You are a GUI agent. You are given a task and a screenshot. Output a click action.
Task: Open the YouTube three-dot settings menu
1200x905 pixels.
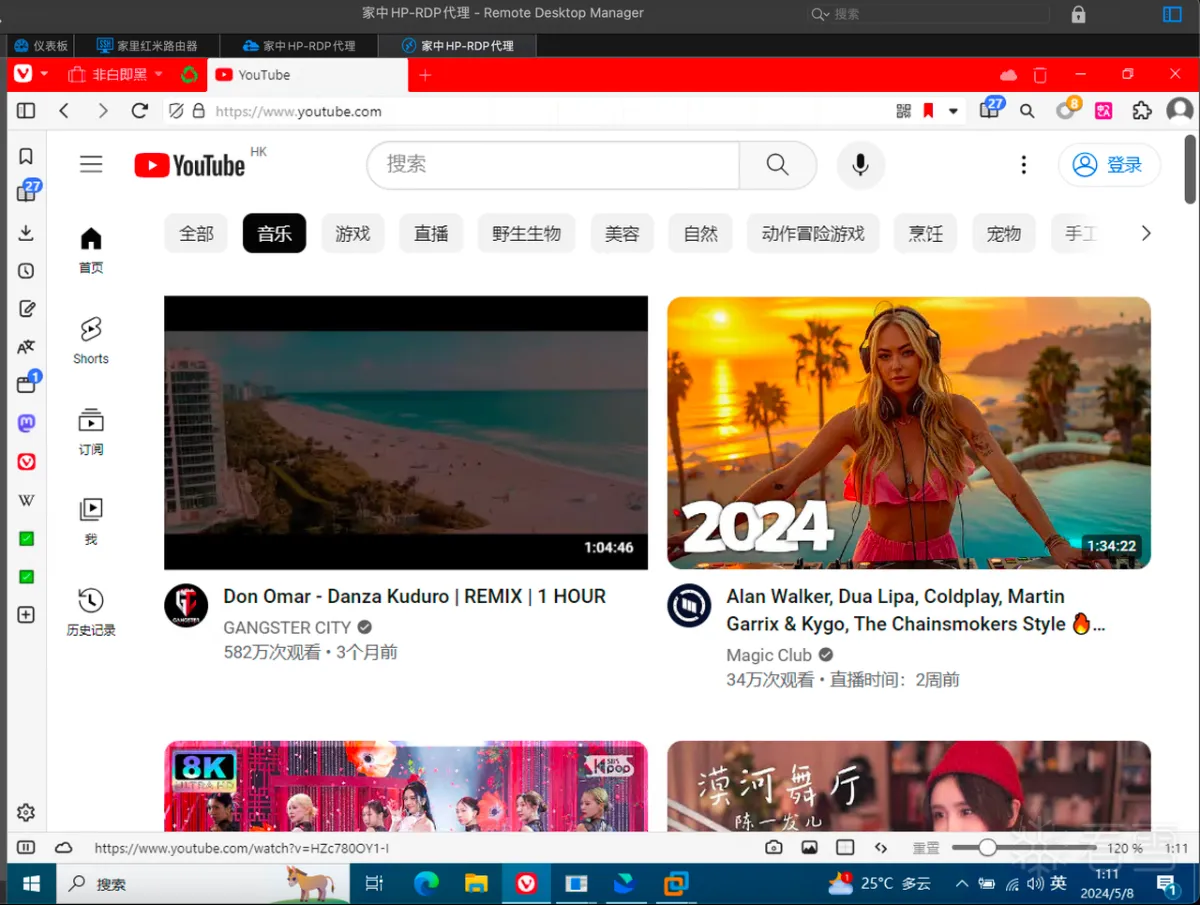click(x=1023, y=165)
